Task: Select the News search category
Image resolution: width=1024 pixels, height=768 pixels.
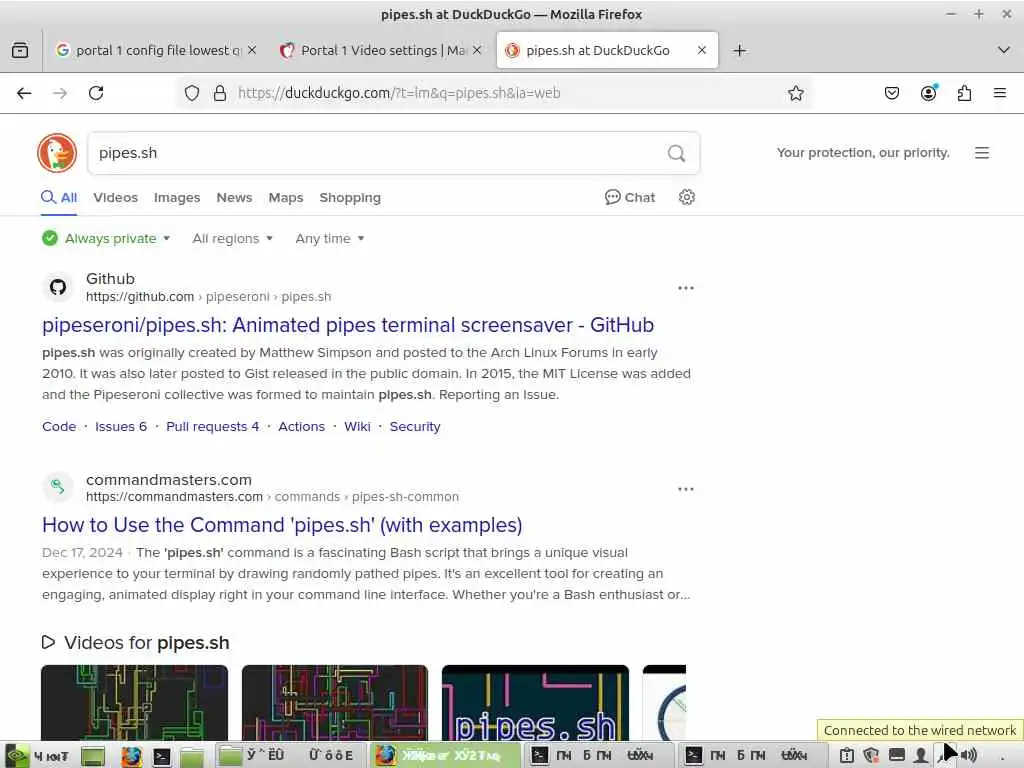Action: click(x=234, y=197)
